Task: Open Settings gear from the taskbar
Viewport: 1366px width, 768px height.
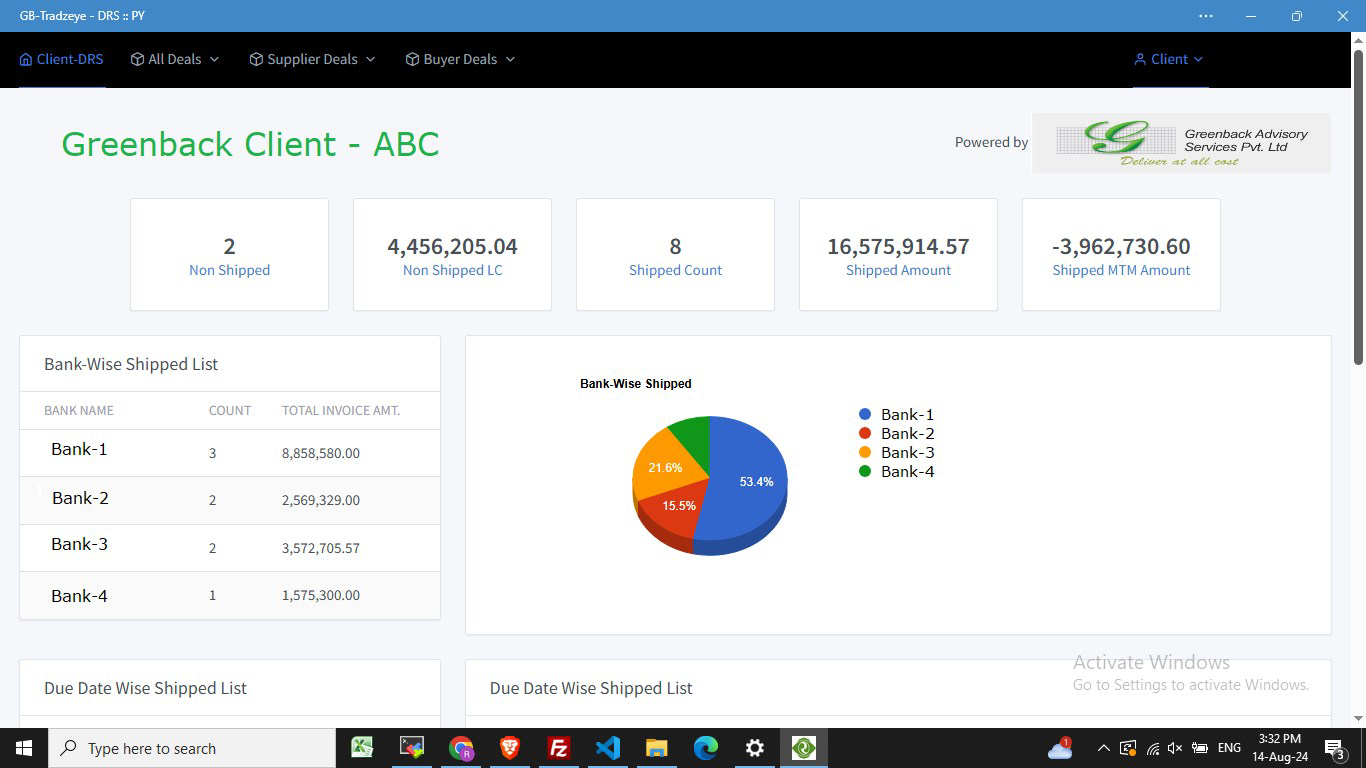Action: coord(754,748)
